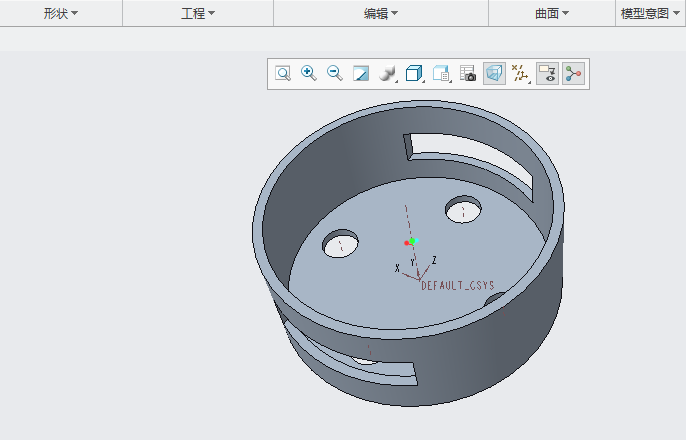Click the Zoom In magnifier icon
Viewport: 686px width, 440px height.
click(x=309, y=74)
